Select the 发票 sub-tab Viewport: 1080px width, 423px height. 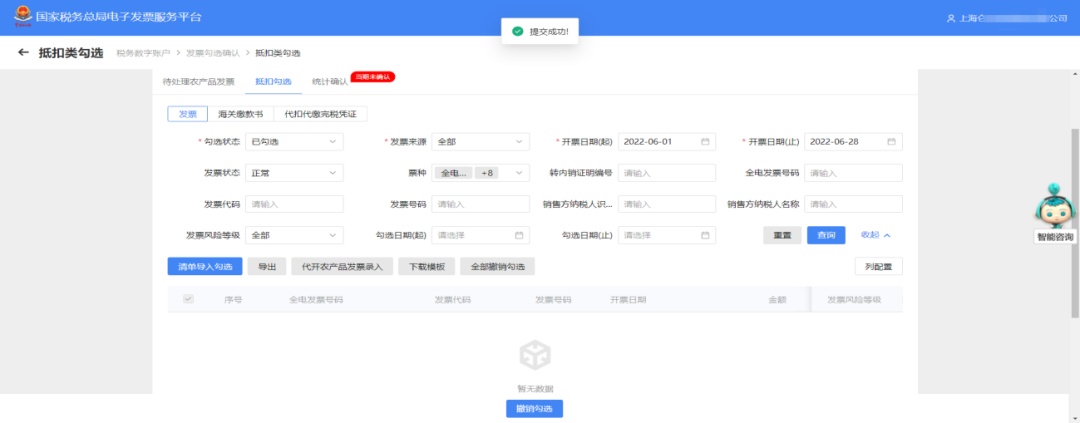(187, 114)
